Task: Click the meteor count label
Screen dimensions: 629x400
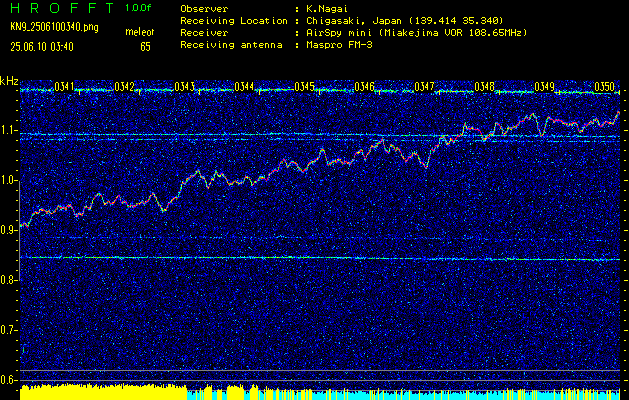Action: (x=140, y=32)
